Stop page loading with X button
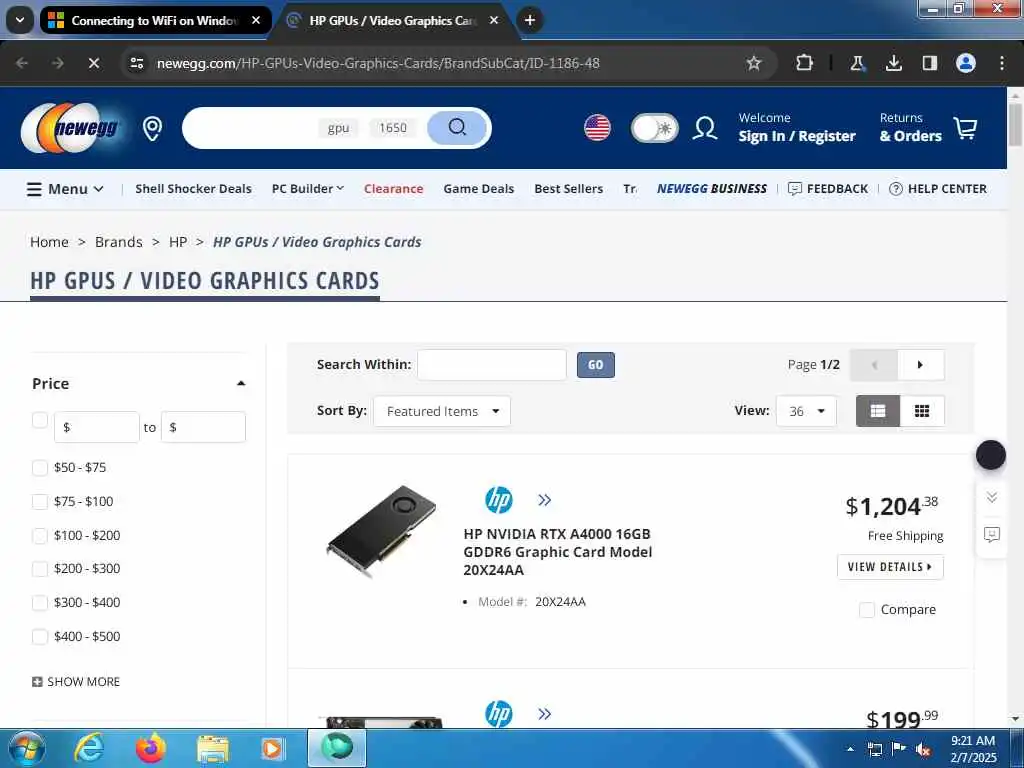This screenshot has height=768, width=1024. click(93, 63)
